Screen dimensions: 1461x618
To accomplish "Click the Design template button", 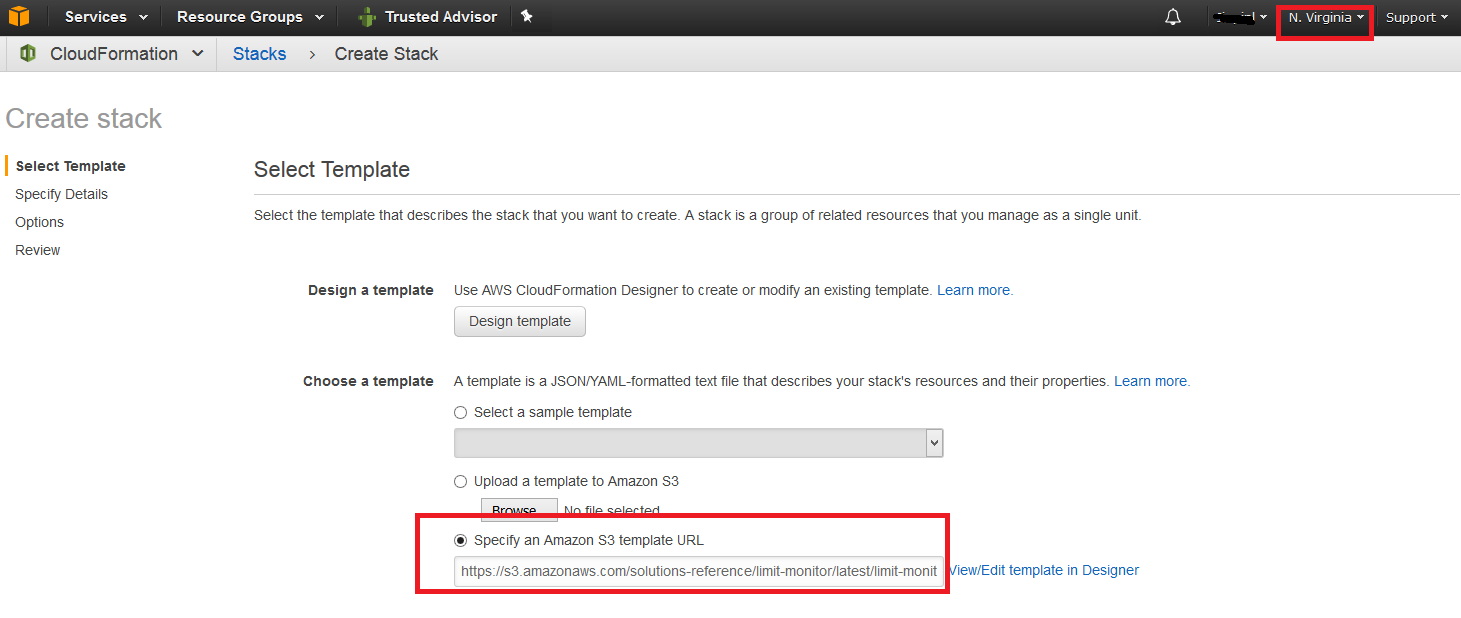I will (520, 321).
